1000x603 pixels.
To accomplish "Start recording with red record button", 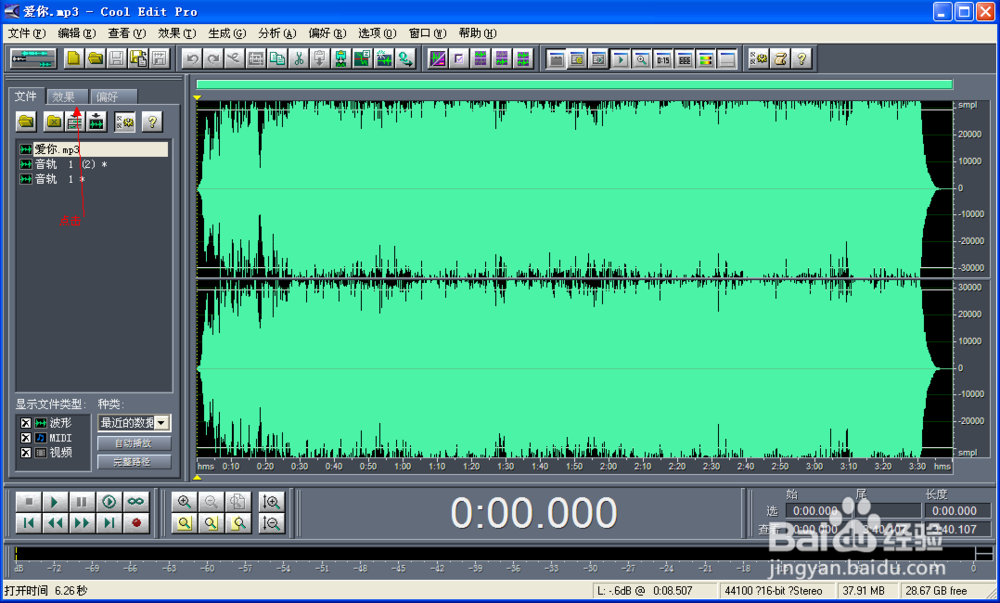I will click(x=136, y=523).
